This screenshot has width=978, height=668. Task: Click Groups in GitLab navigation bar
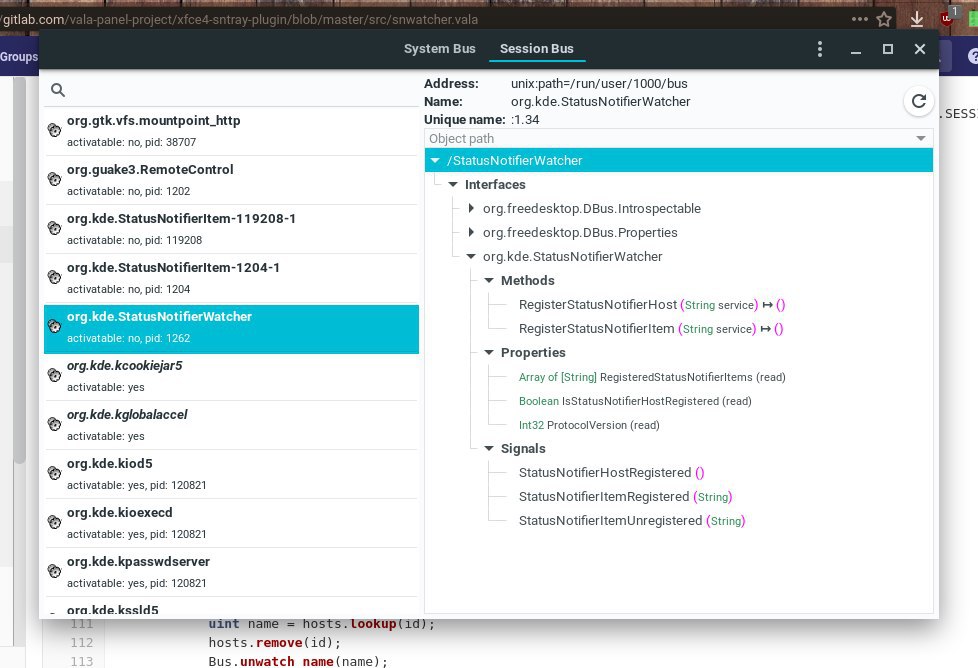pyautogui.click(x=19, y=57)
